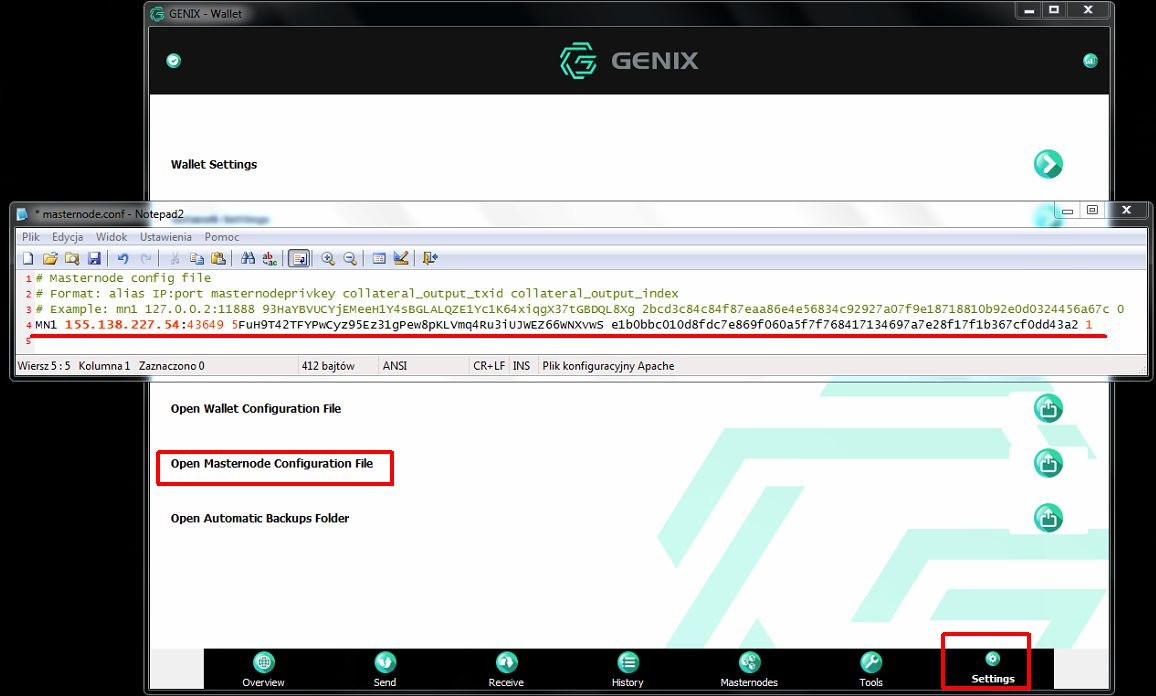Click export icon beside Open Wallet Configuration File

[1048, 408]
